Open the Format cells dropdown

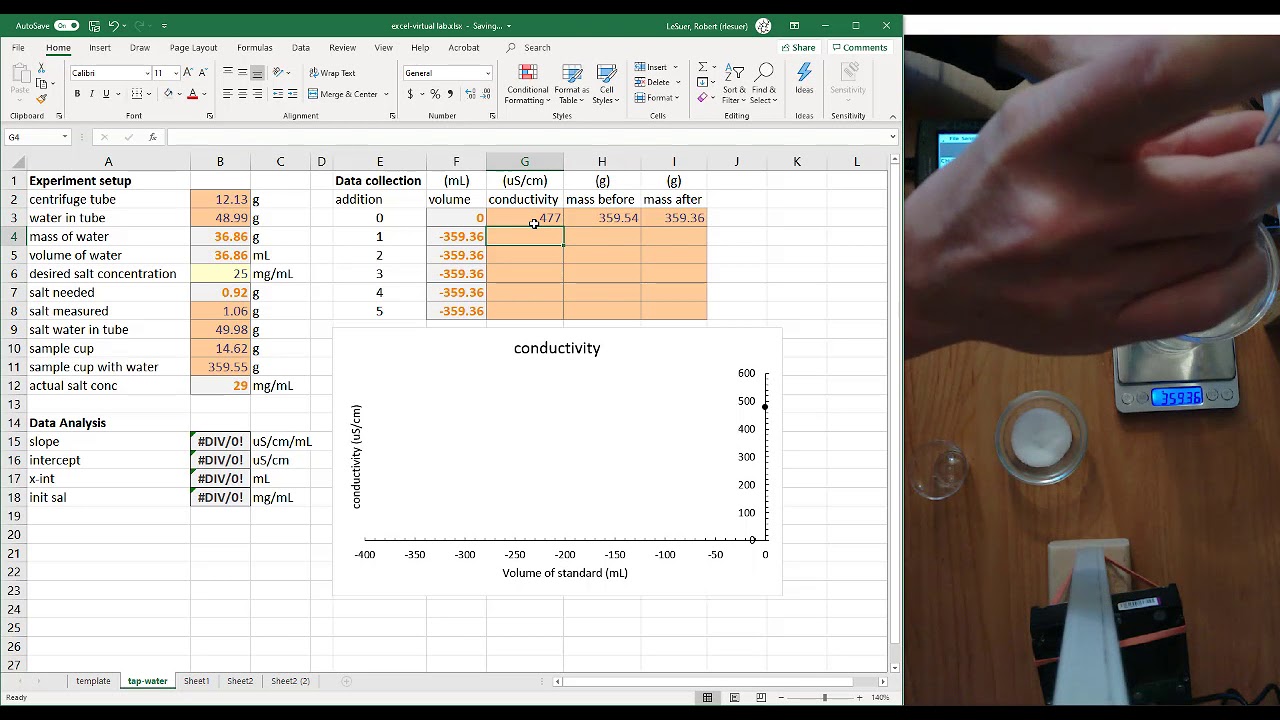click(657, 98)
